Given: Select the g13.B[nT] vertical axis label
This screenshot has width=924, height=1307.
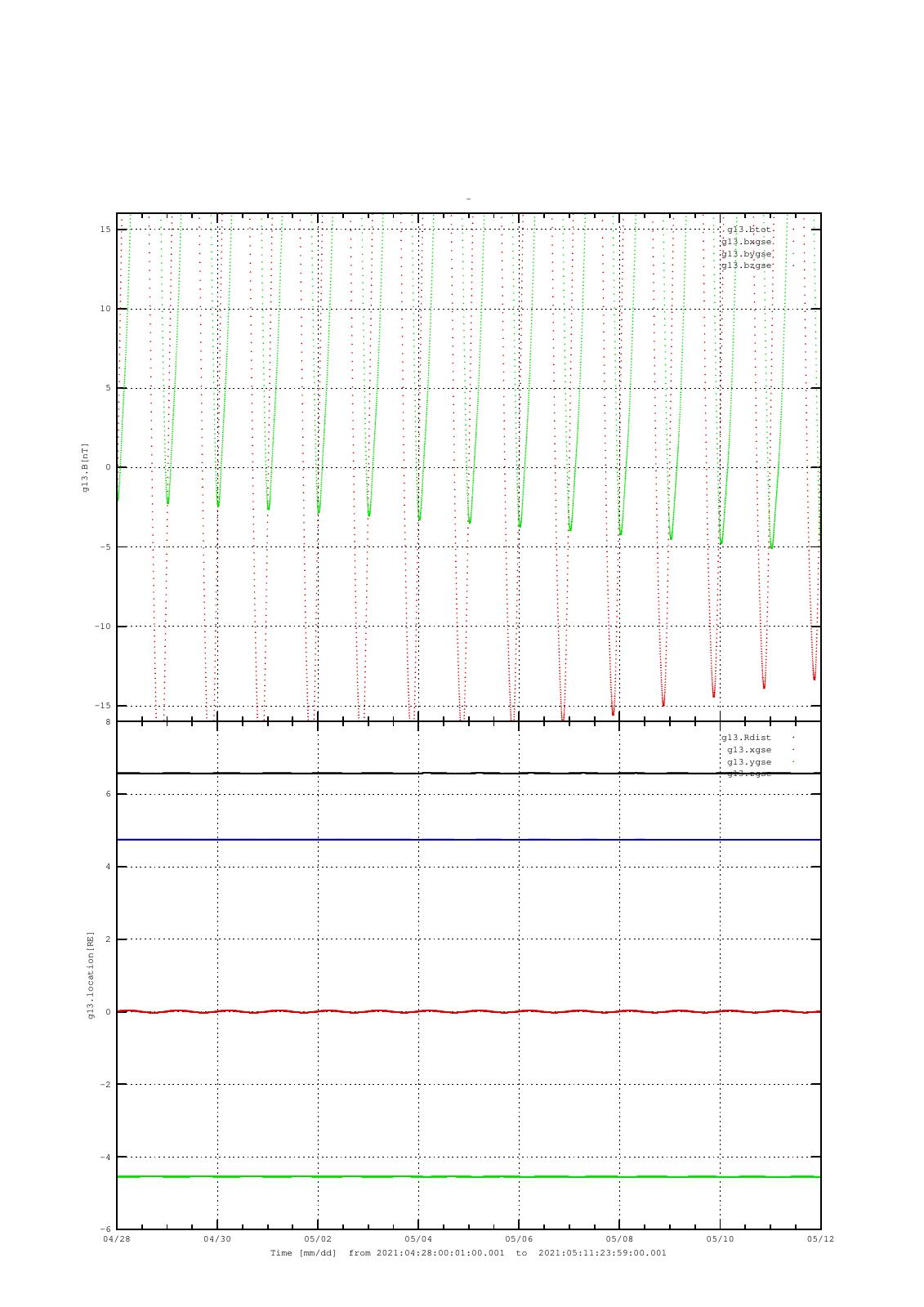Looking at the screenshot, I should [86, 467].
